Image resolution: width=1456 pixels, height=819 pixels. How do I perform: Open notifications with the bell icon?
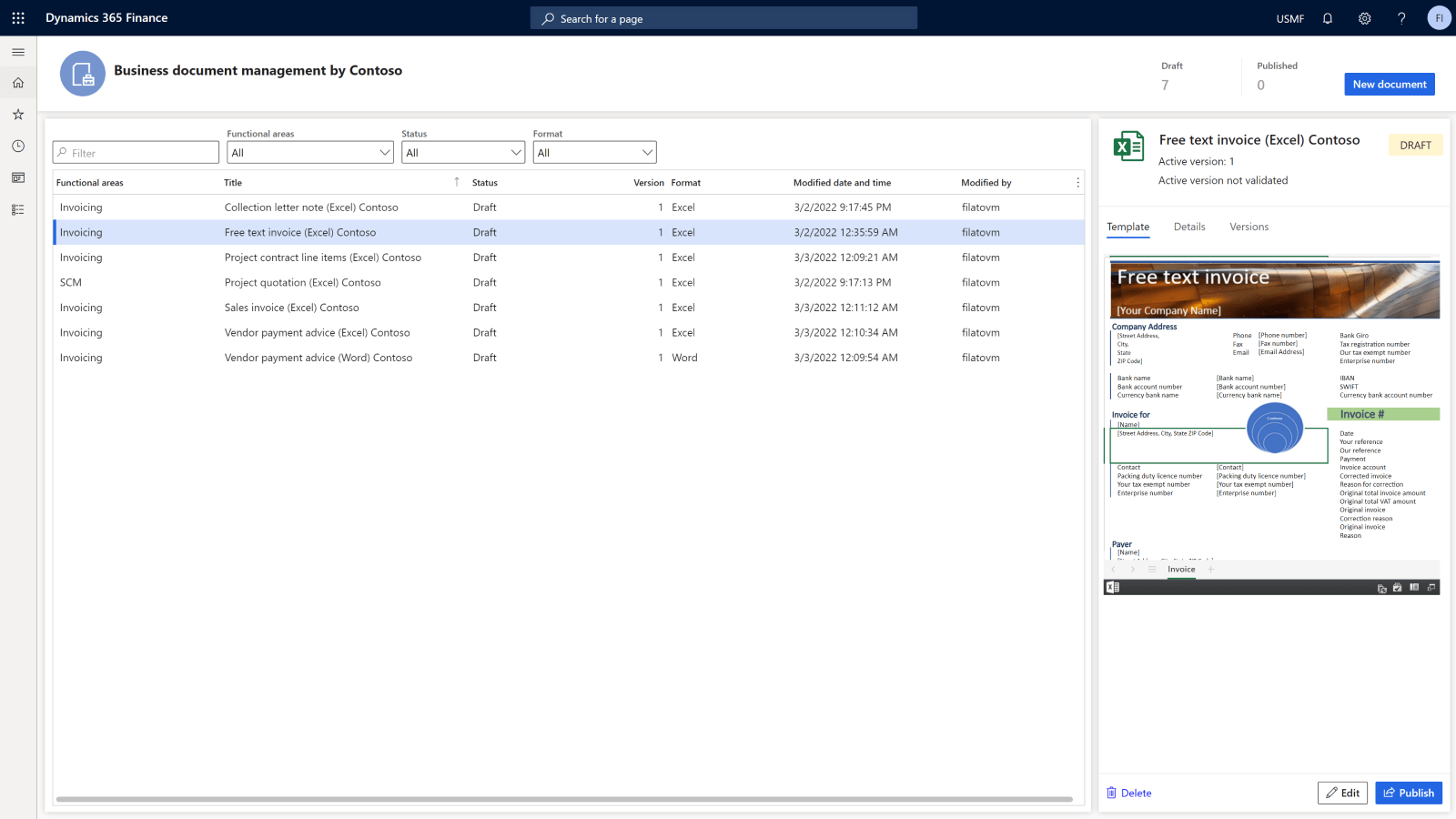pyautogui.click(x=1327, y=18)
